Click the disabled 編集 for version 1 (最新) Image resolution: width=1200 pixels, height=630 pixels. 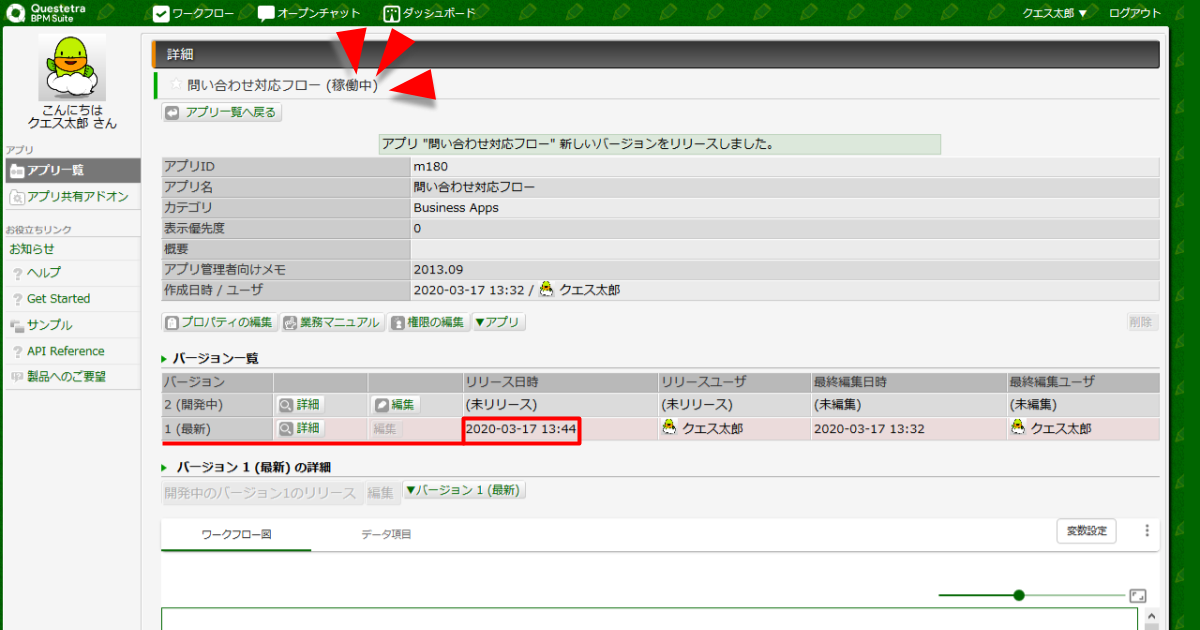(x=385, y=428)
